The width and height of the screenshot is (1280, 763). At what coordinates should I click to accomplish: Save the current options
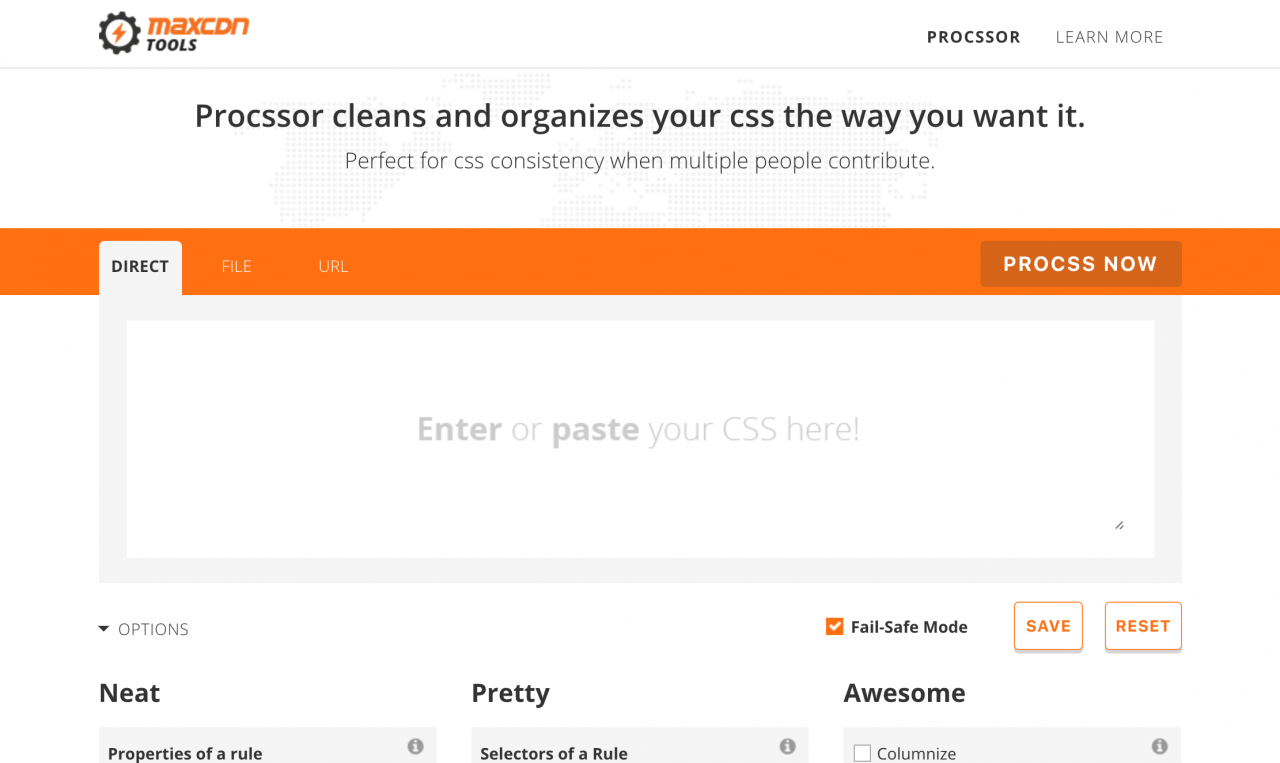point(1048,626)
